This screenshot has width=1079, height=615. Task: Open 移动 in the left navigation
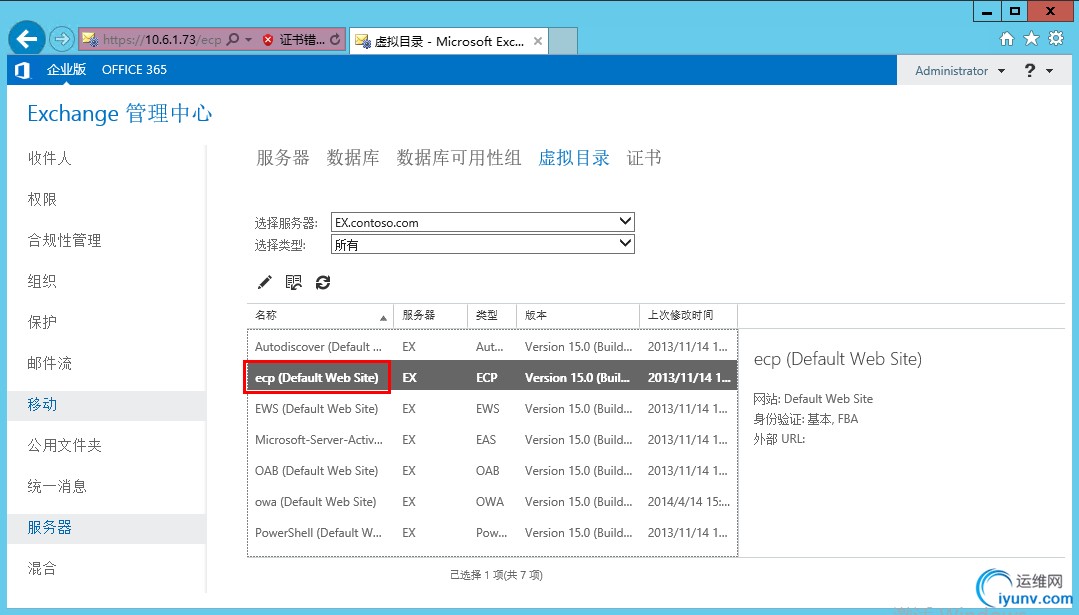coord(42,404)
